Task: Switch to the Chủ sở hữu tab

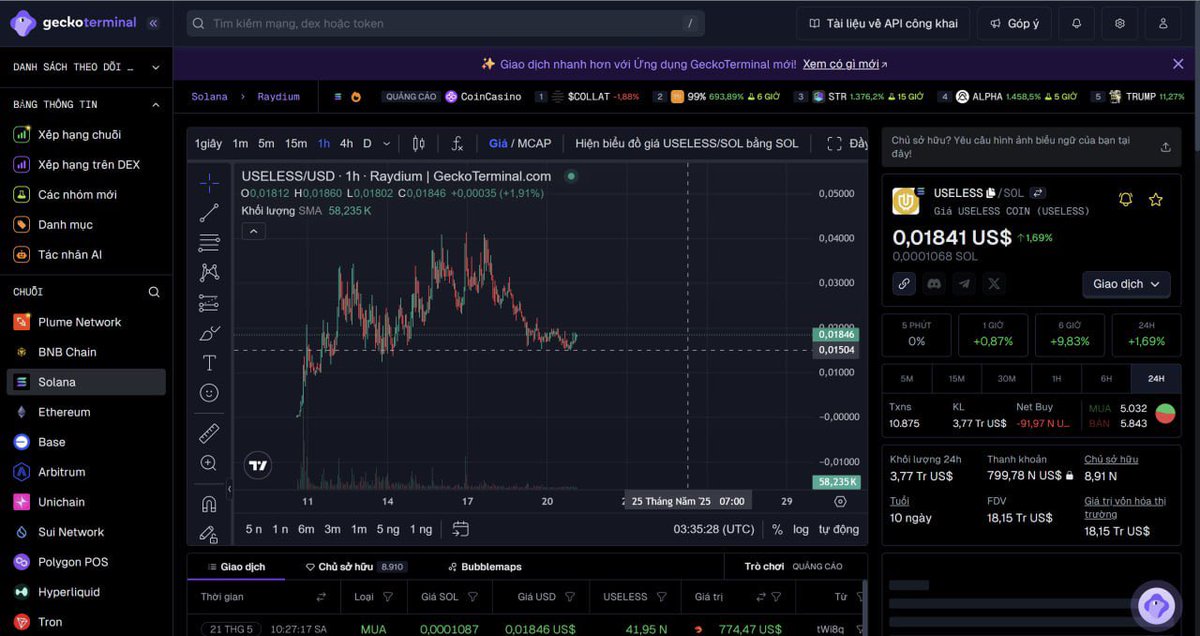Action: 355,567
